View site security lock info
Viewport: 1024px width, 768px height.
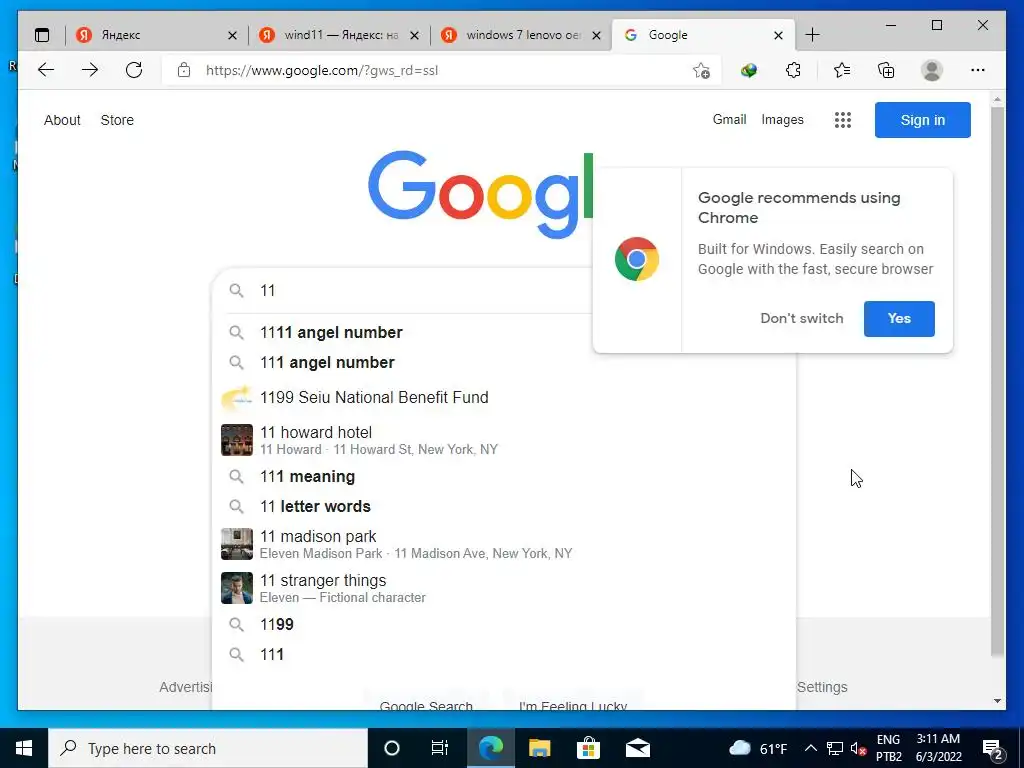coord(184,70)
